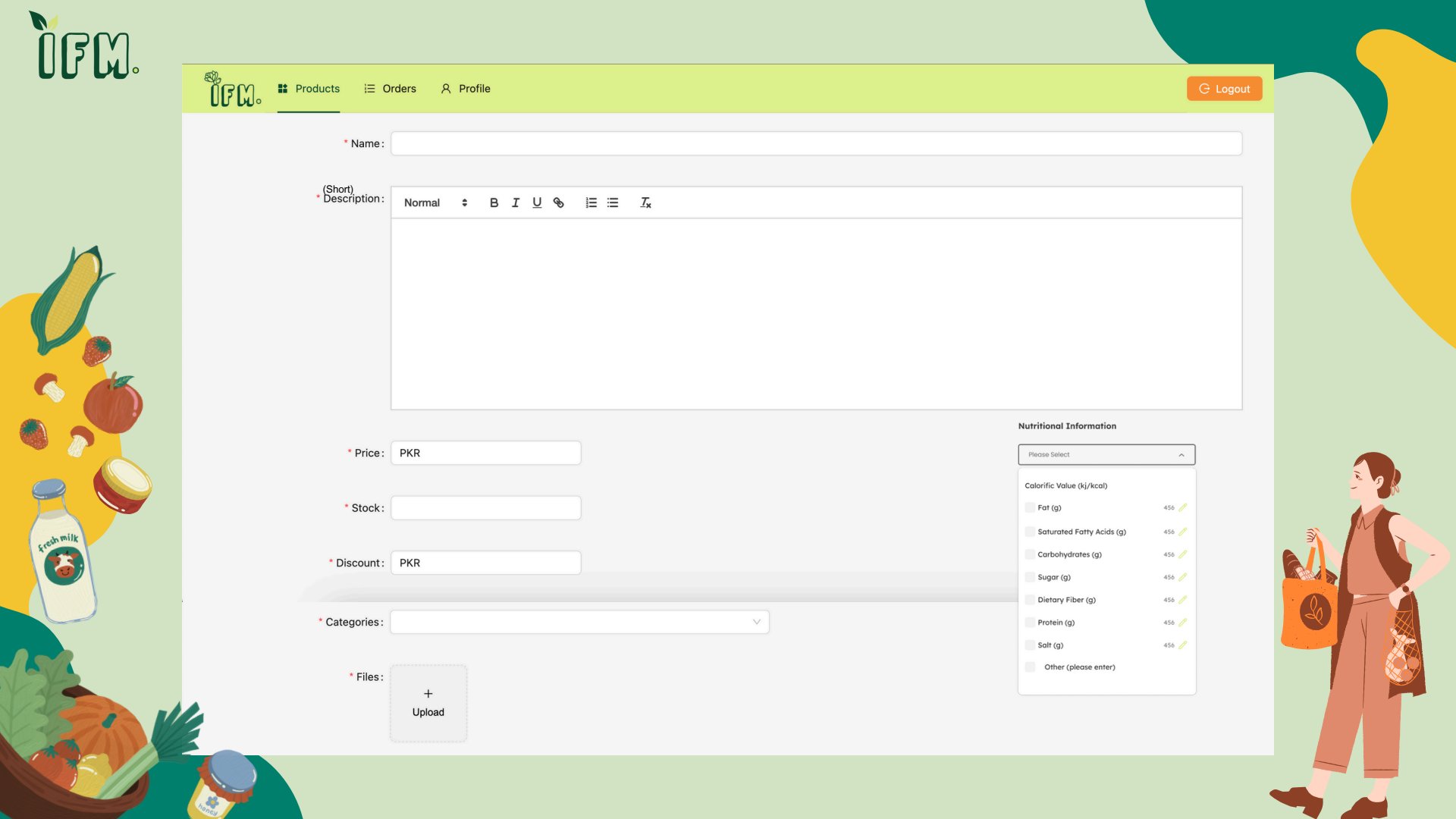Collapse the Nutritional Information Please Select dropdown
The image size is (1456, 819).
[x=1106, y=454]
